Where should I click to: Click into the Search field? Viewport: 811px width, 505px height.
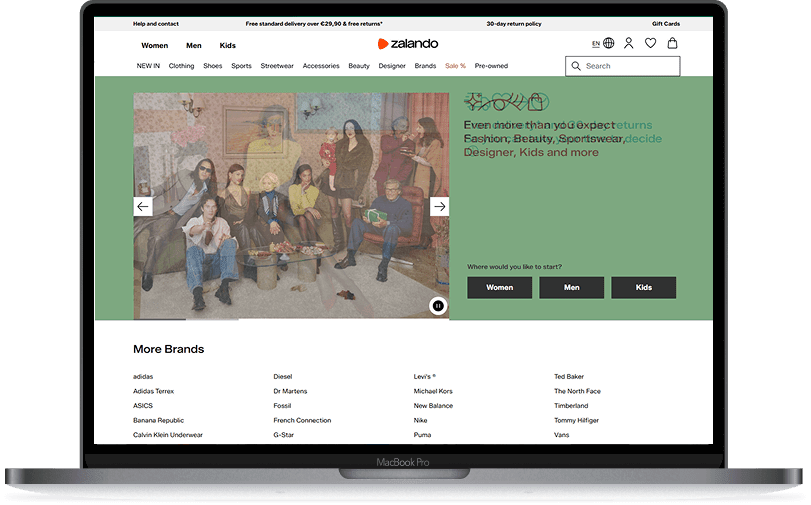click(x=623, y=66)
